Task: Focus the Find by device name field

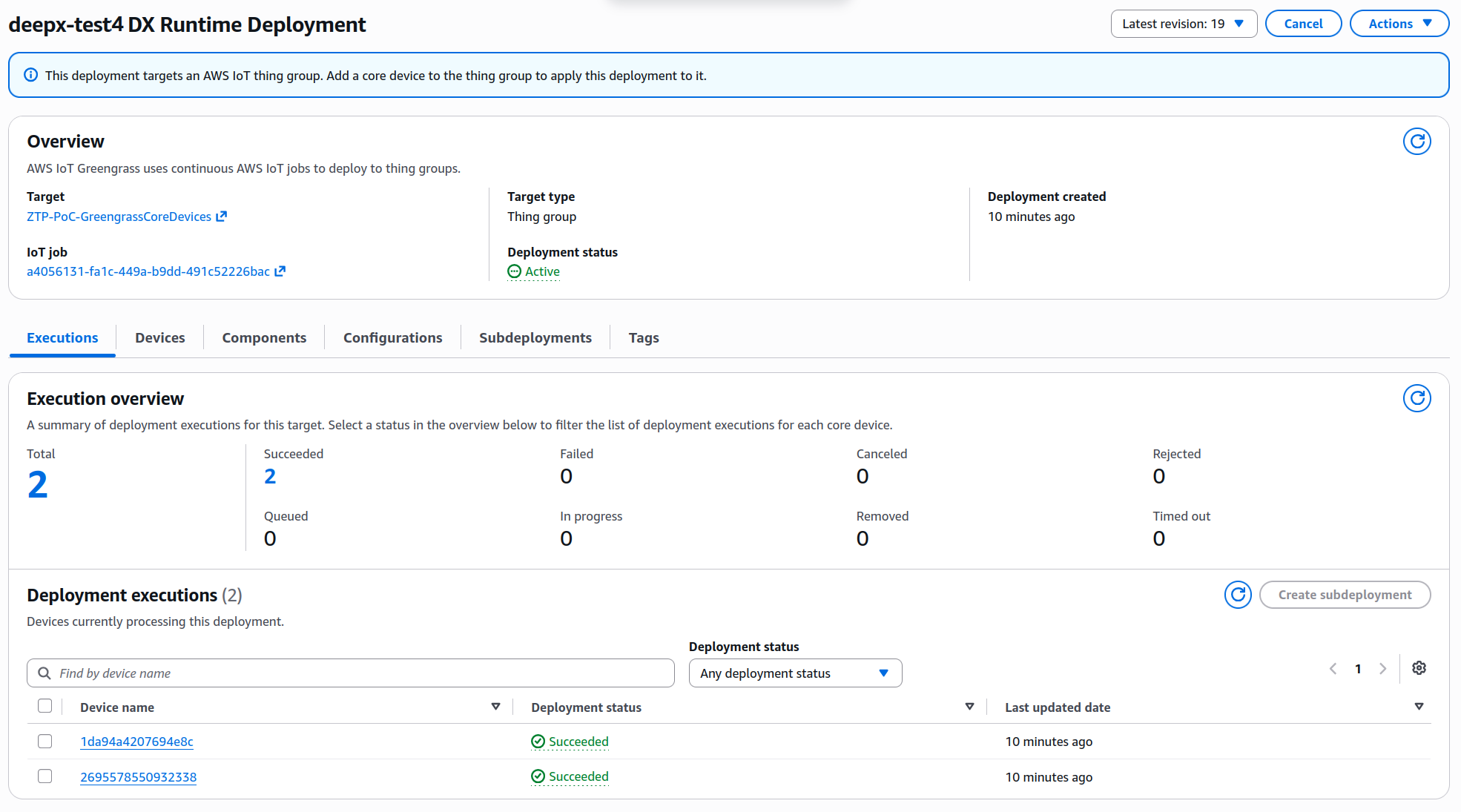Action: [351, 673]
